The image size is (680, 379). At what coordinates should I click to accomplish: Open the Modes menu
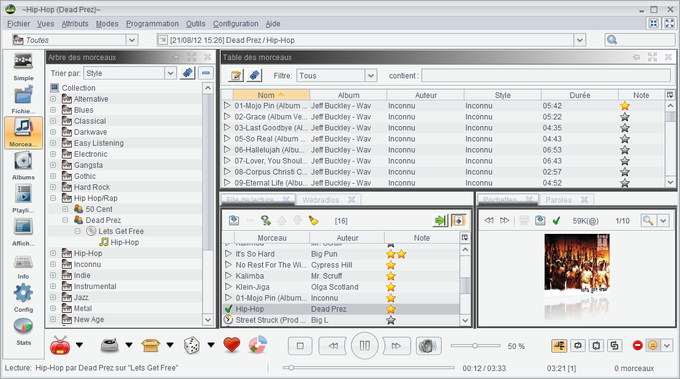[x=107, y=24]
